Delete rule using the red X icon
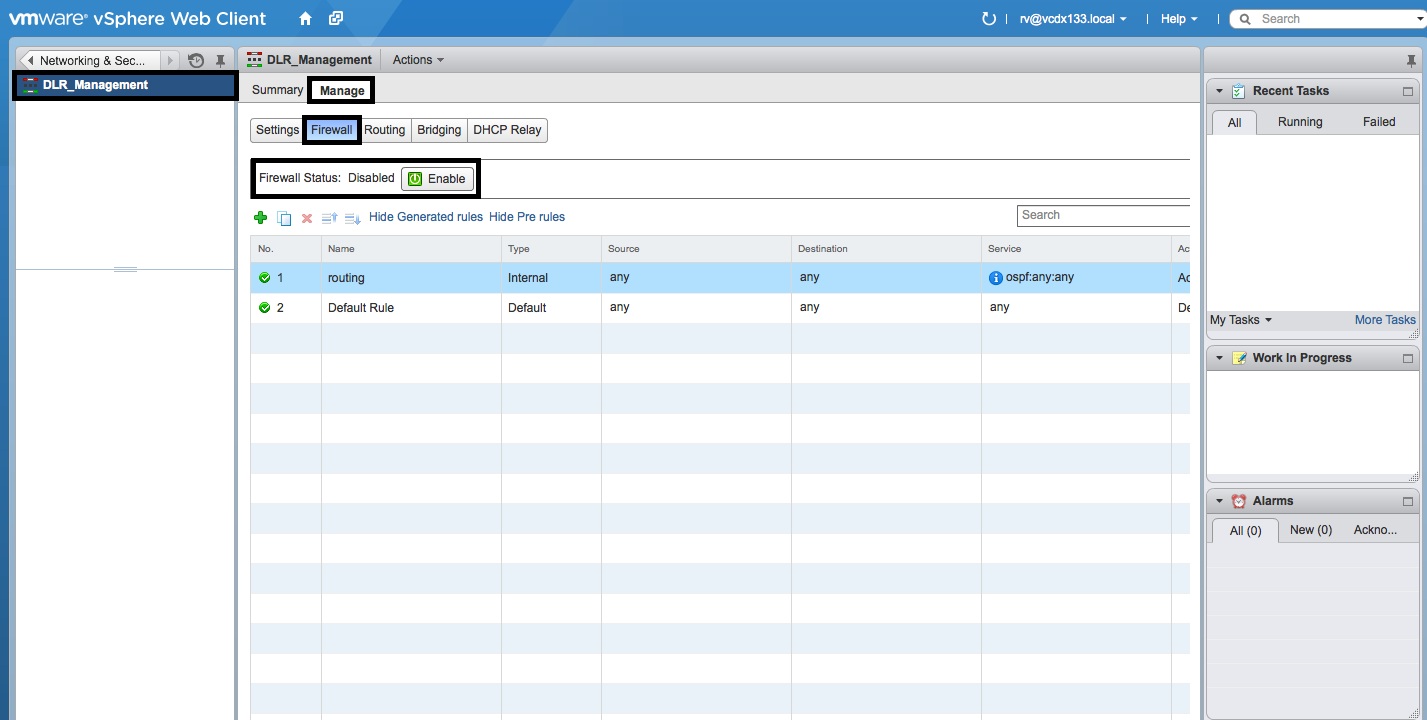This screenshot has width=1427, height=720. (307, 218)
